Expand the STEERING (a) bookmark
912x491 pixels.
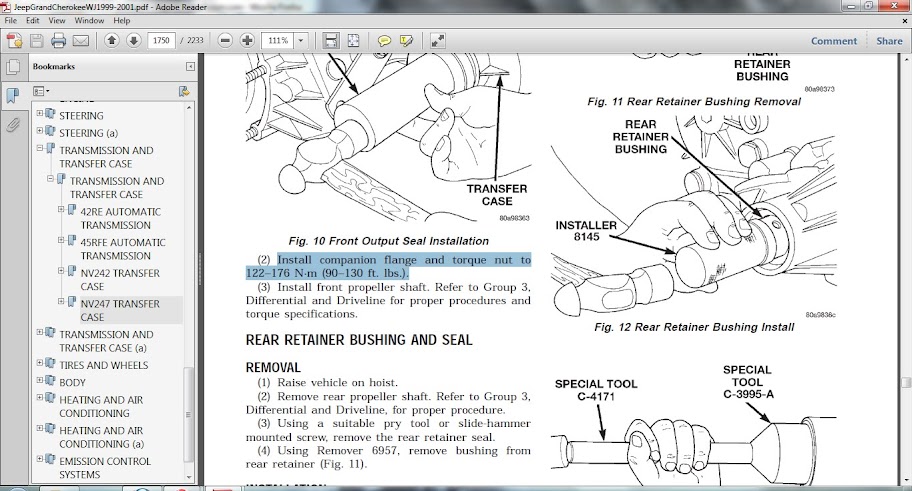point(40,131)
